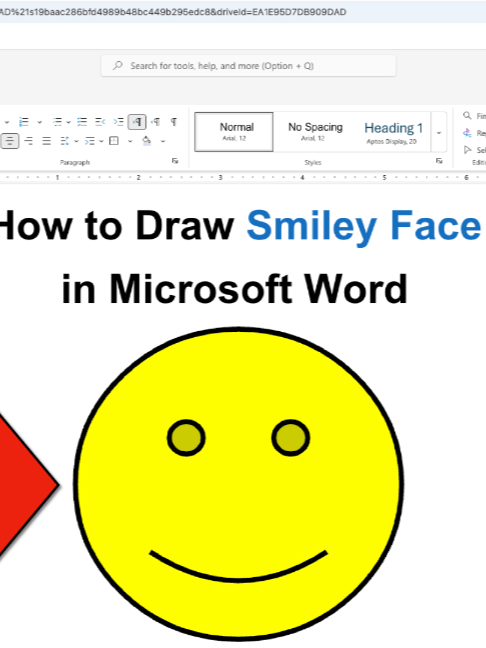The width and height of the screenshot is (486, 648).
Task: Click the Increase Indent icon
Action: tap(119, 122)
